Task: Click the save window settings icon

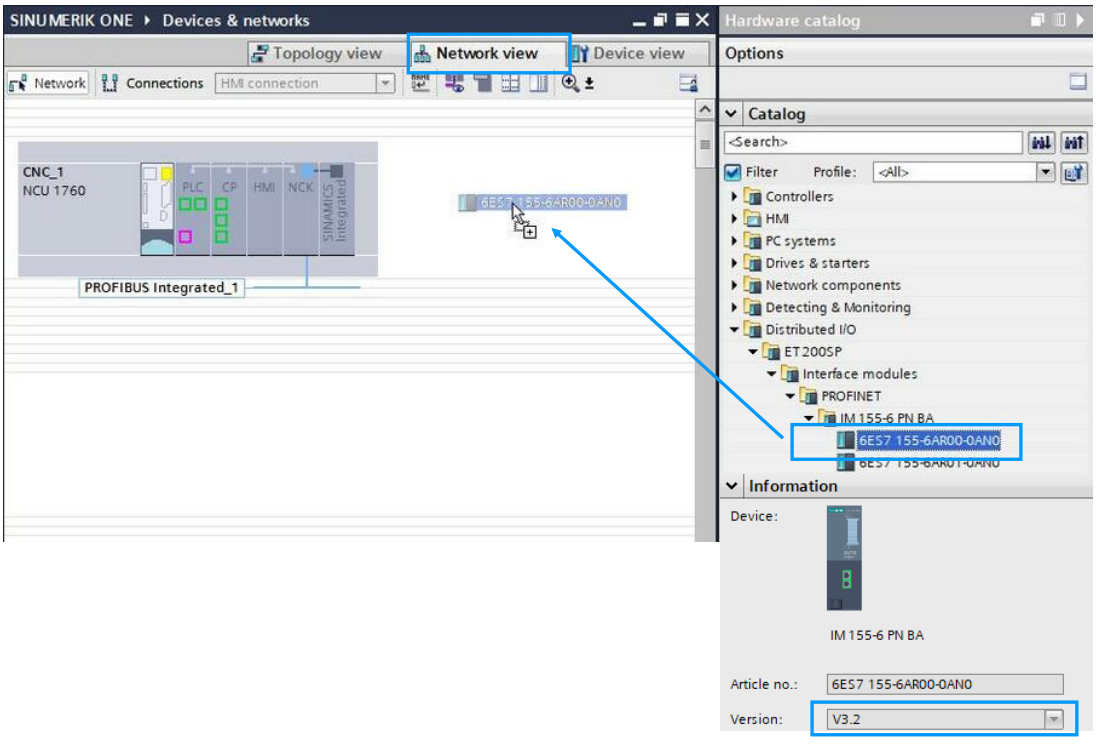Action: (686, 83)
